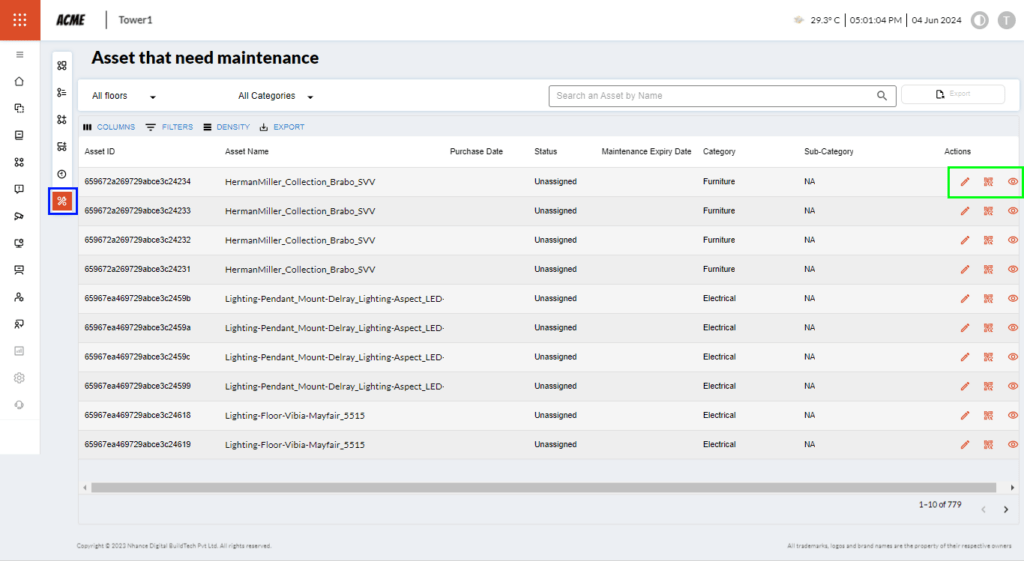View details eye icon for asset 65967ea469729abce3c24619
This screenshot has height=561, width=1024.
(1012, 444)
